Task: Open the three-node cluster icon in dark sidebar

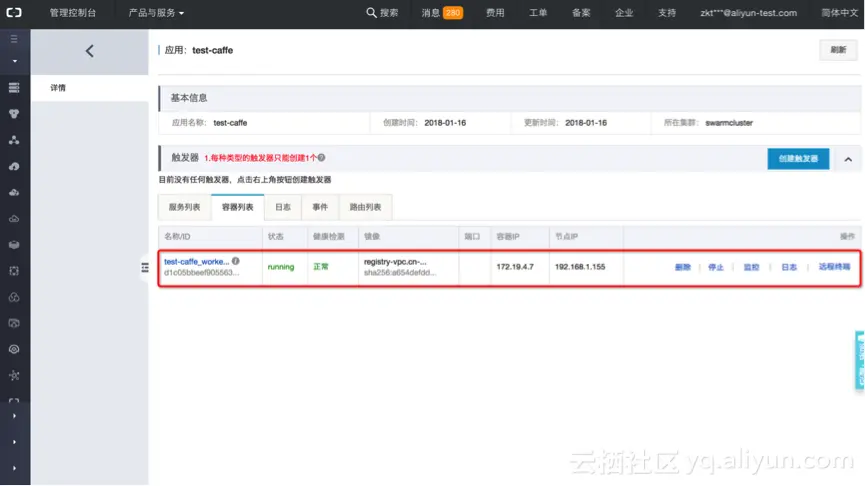Action: click(x=14, y=140)
